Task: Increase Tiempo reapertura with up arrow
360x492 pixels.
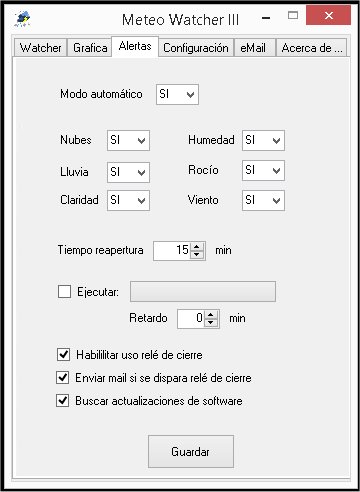Action: 197,247
